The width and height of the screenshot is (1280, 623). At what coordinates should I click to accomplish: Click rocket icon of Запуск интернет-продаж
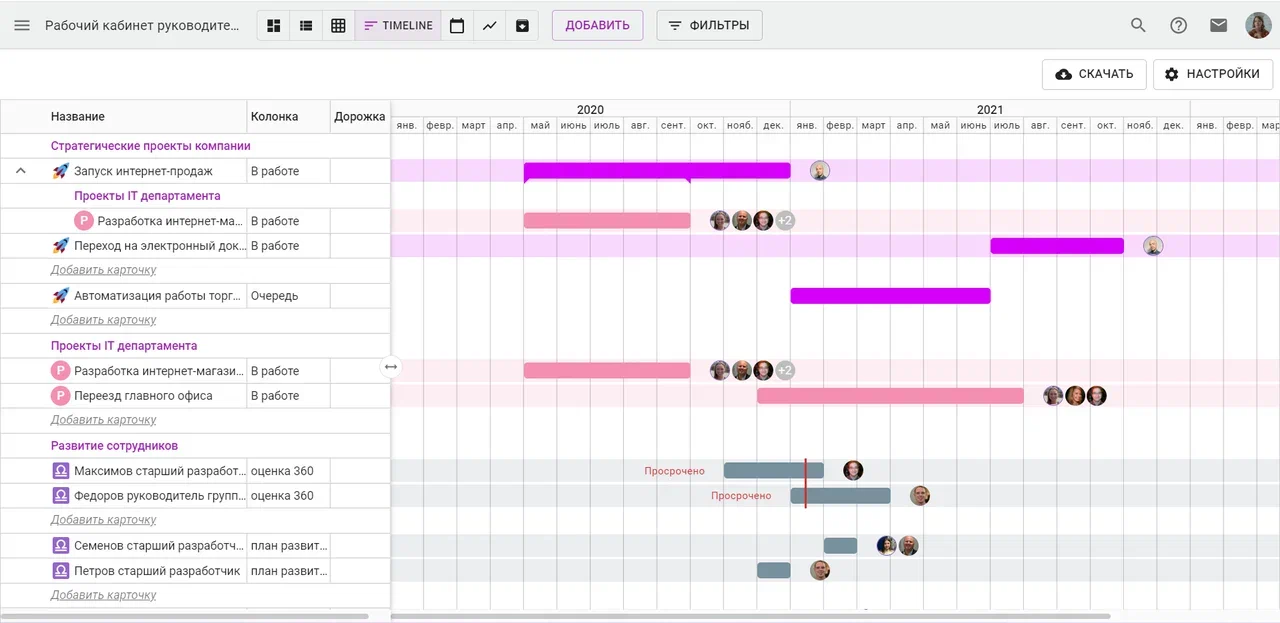click(x=60, y=171)
